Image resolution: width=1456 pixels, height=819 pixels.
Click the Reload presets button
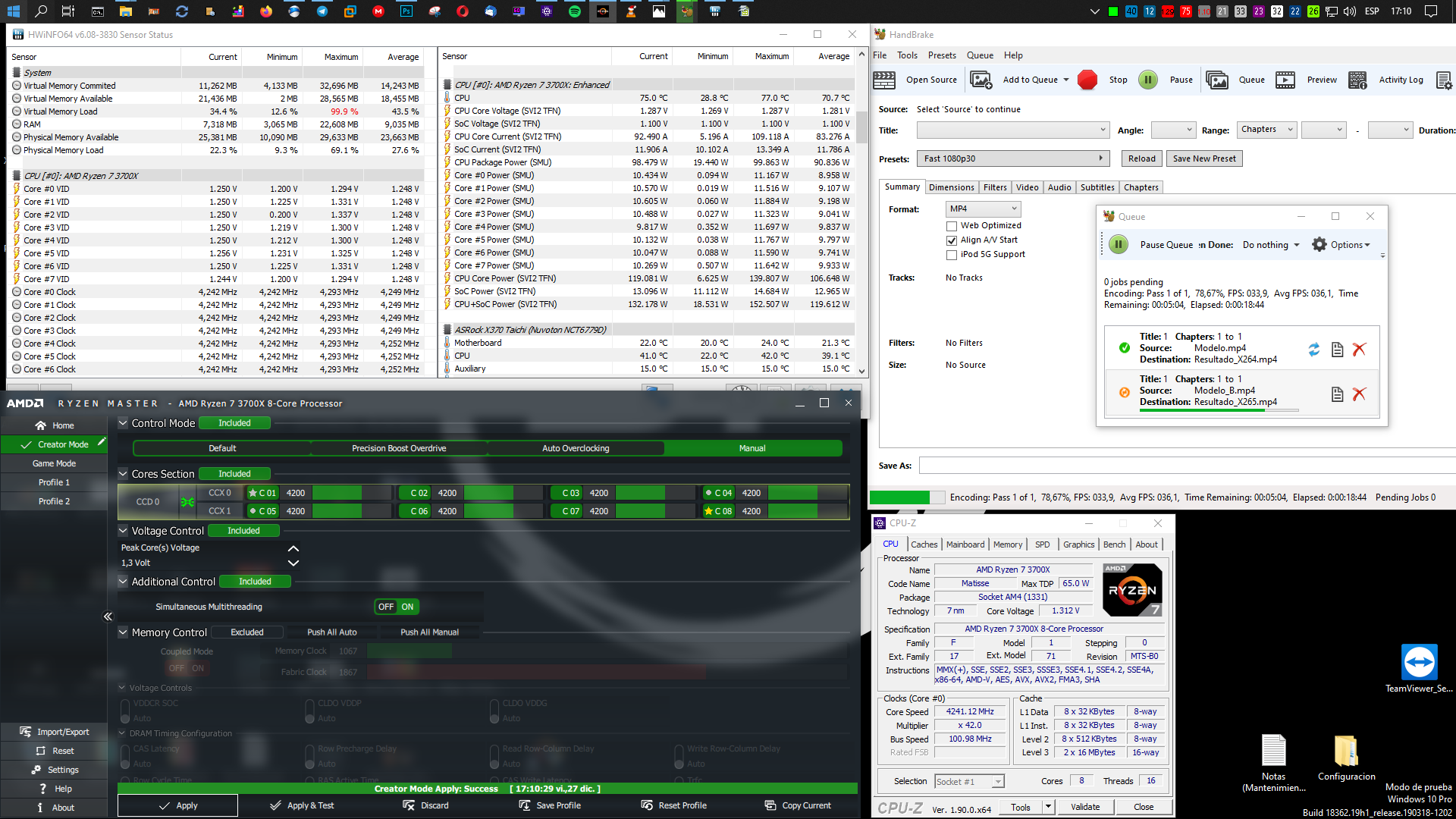[1141, 158]
